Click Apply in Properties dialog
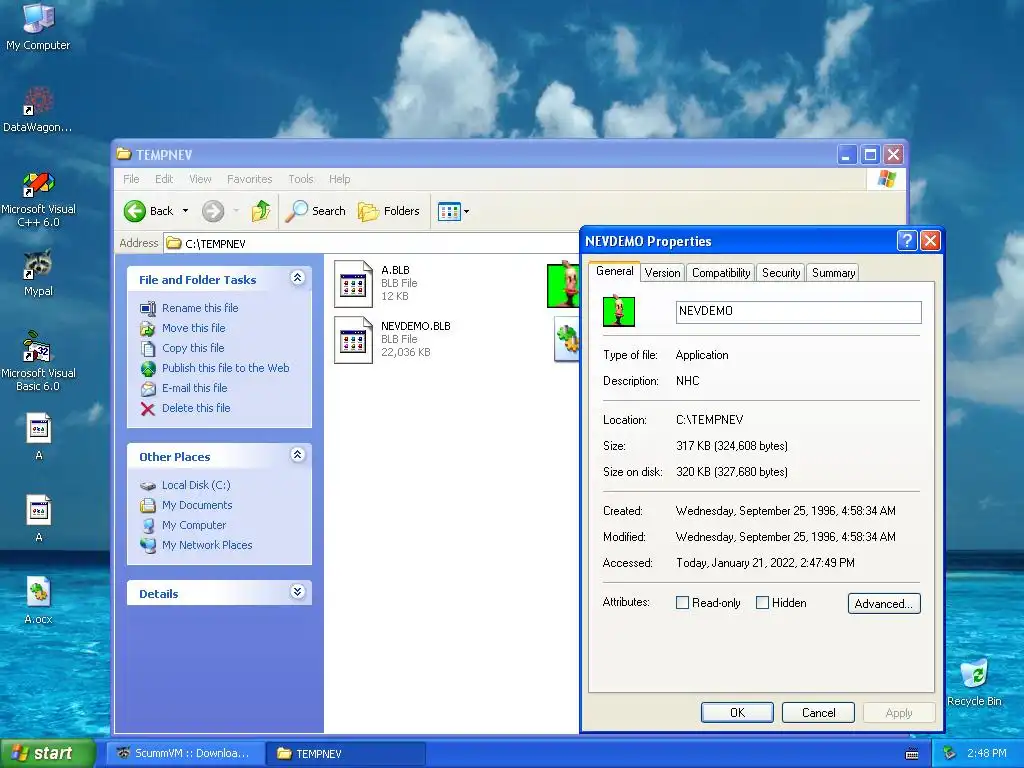1024x768 pixels. (x=899, y=712)
